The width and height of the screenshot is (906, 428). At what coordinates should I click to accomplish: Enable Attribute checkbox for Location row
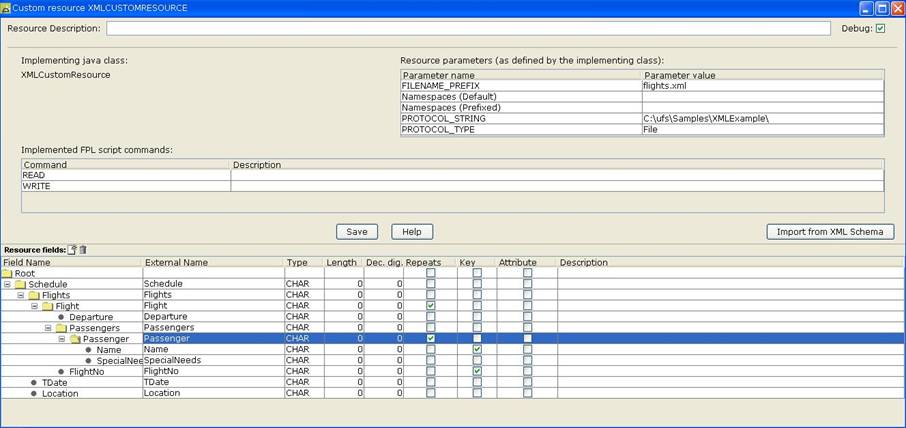tap(527, 393)
